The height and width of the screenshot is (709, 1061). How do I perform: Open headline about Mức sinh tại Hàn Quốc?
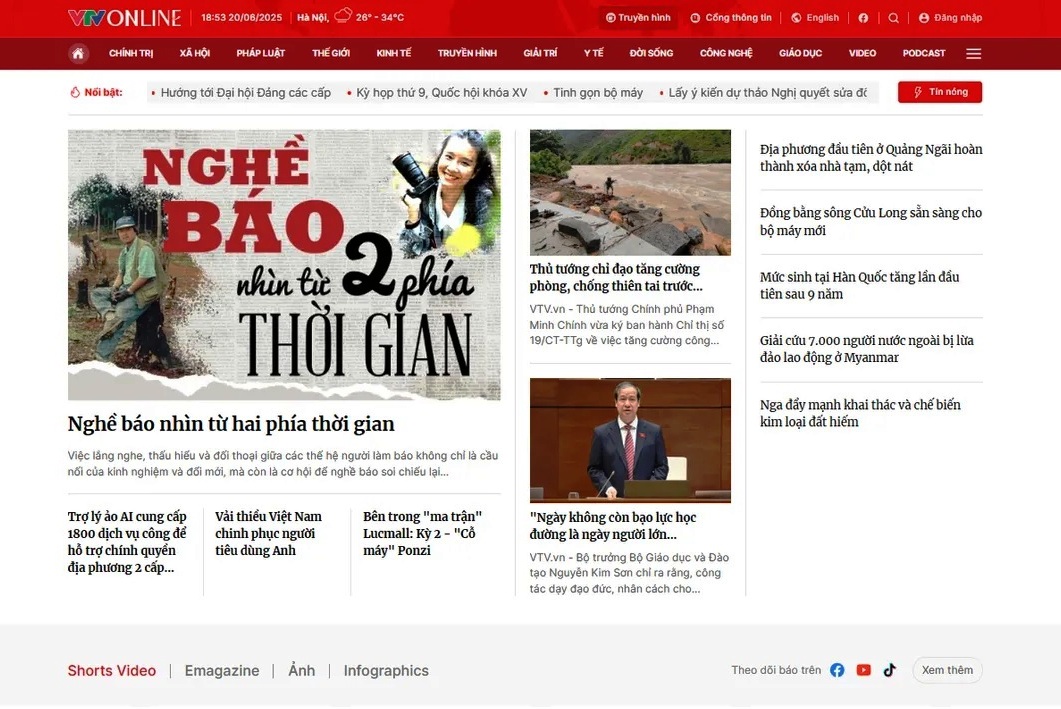[x=859, y=285]
